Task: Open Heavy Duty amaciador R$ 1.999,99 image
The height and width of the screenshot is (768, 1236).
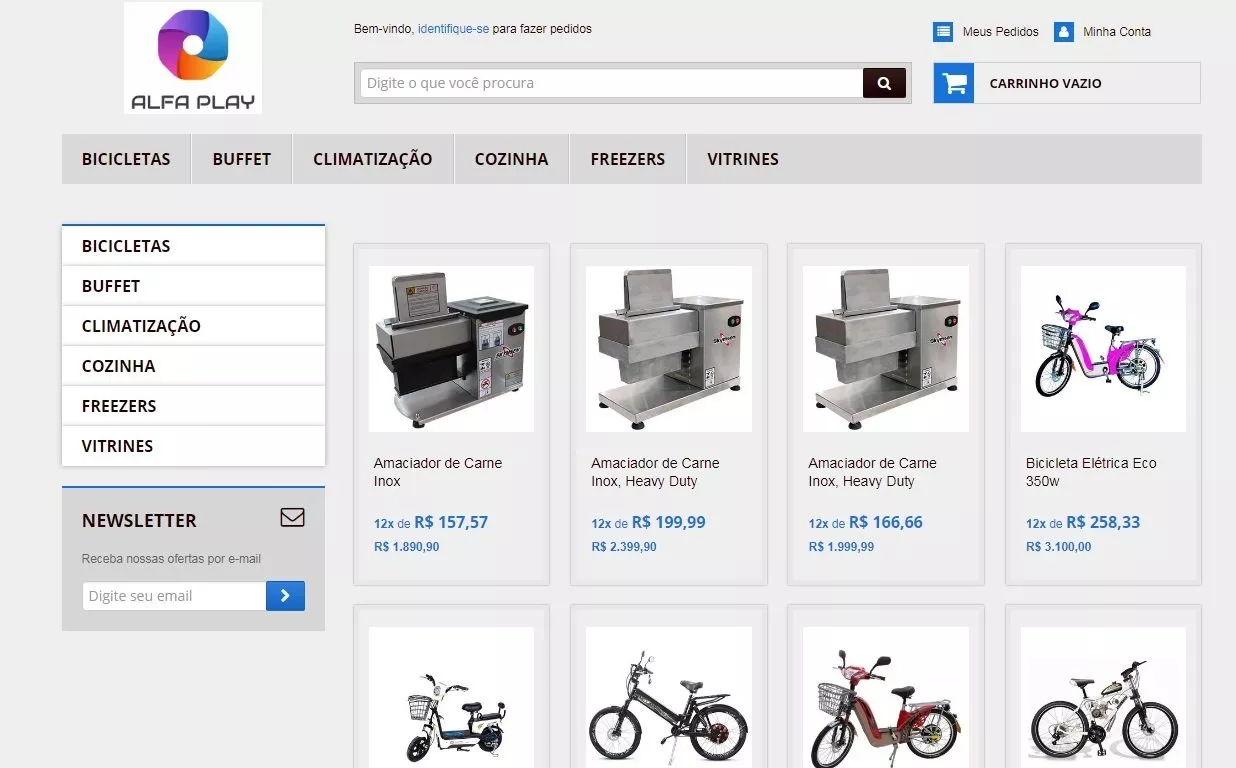Action: tap(886, 349)
